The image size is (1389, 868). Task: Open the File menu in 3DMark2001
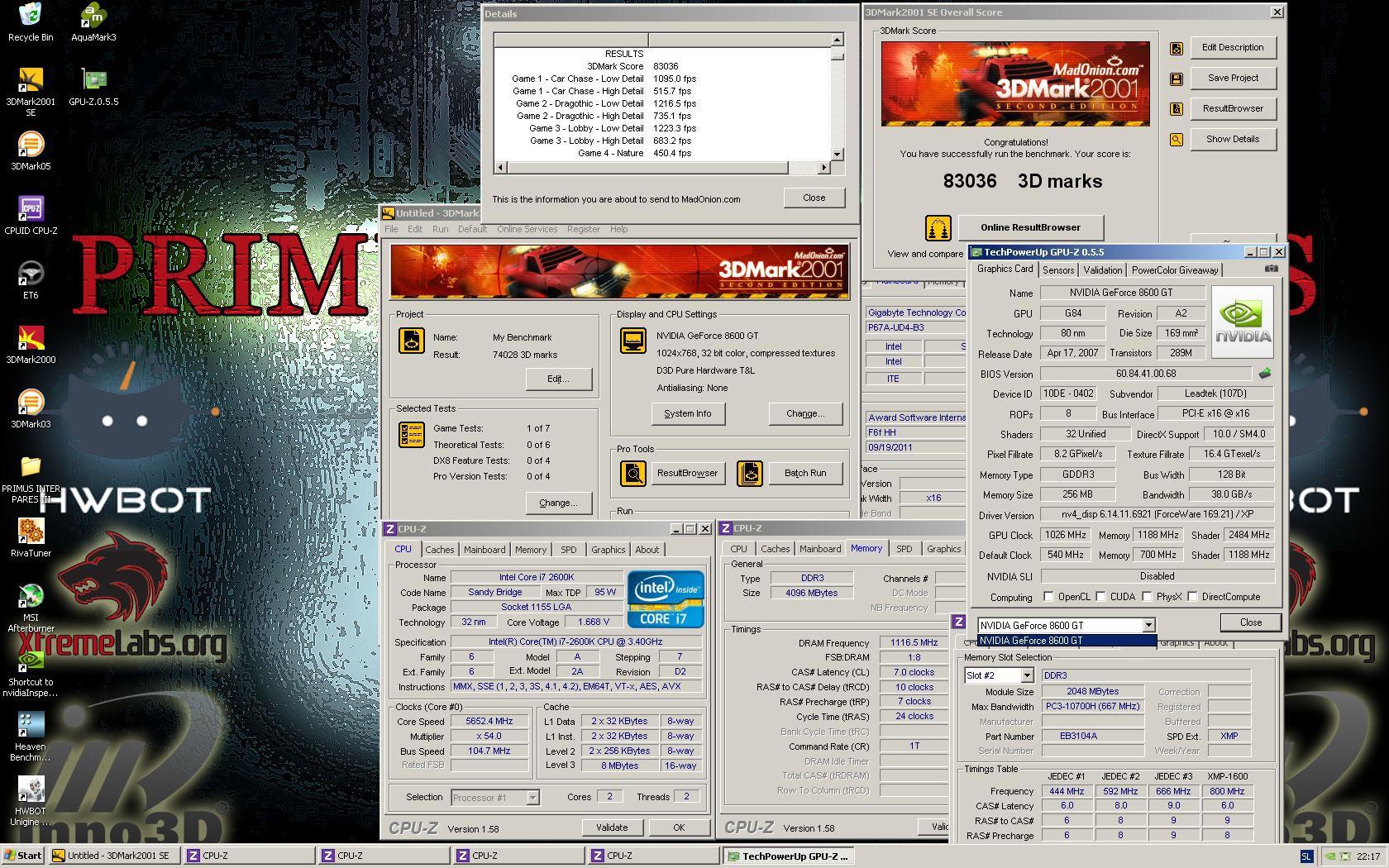[391, 229]
